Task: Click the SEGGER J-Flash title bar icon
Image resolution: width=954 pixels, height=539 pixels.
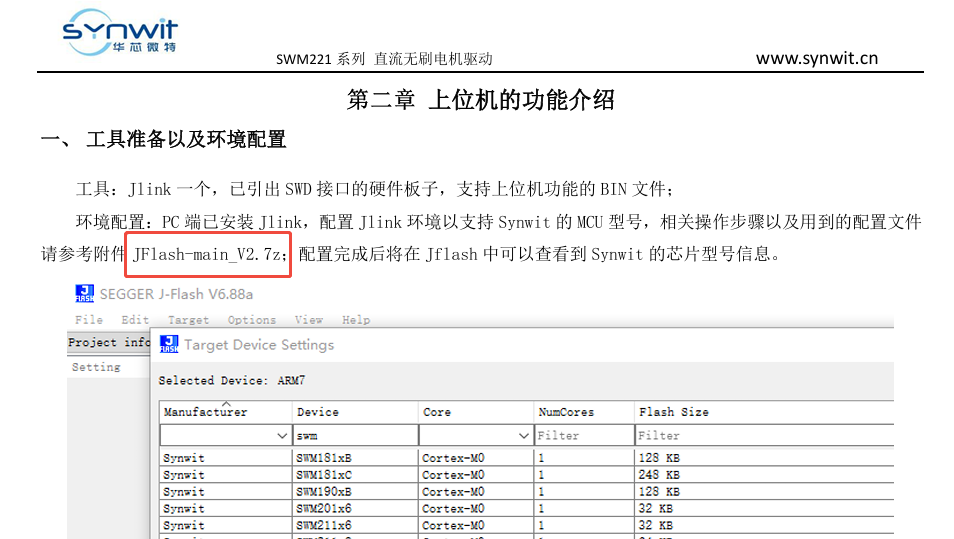Action: tap(85, 293)
